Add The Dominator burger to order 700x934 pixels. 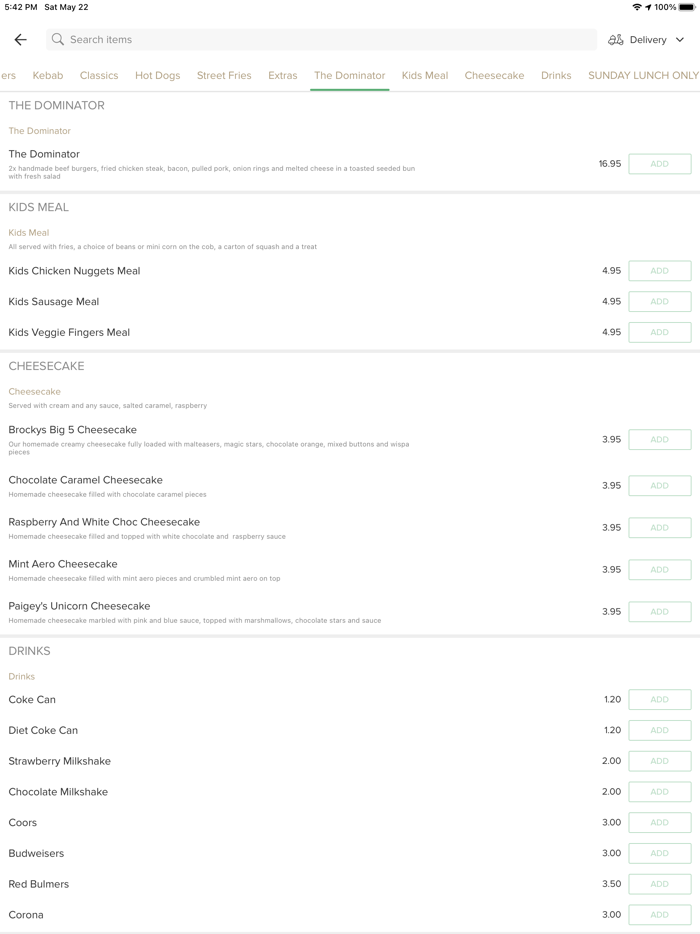point(659,164)
